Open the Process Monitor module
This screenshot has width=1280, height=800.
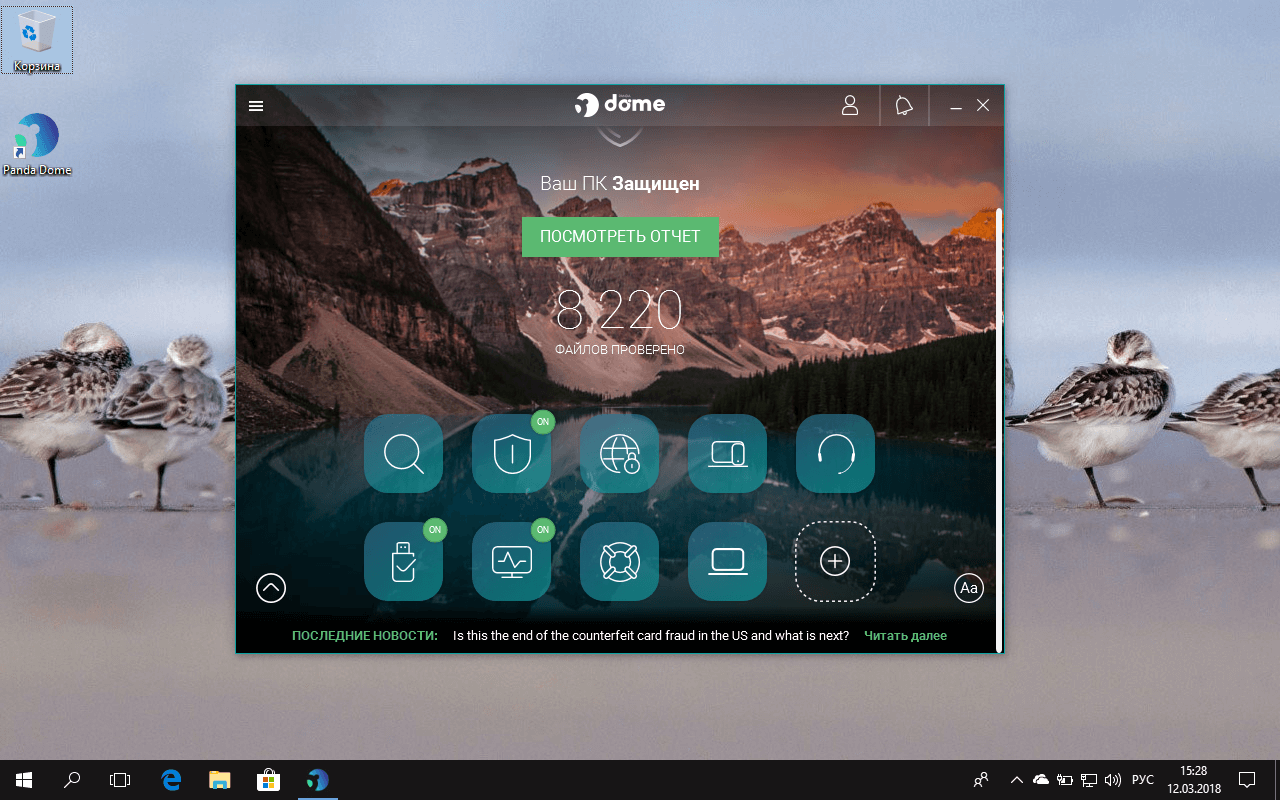click(511, 561)
